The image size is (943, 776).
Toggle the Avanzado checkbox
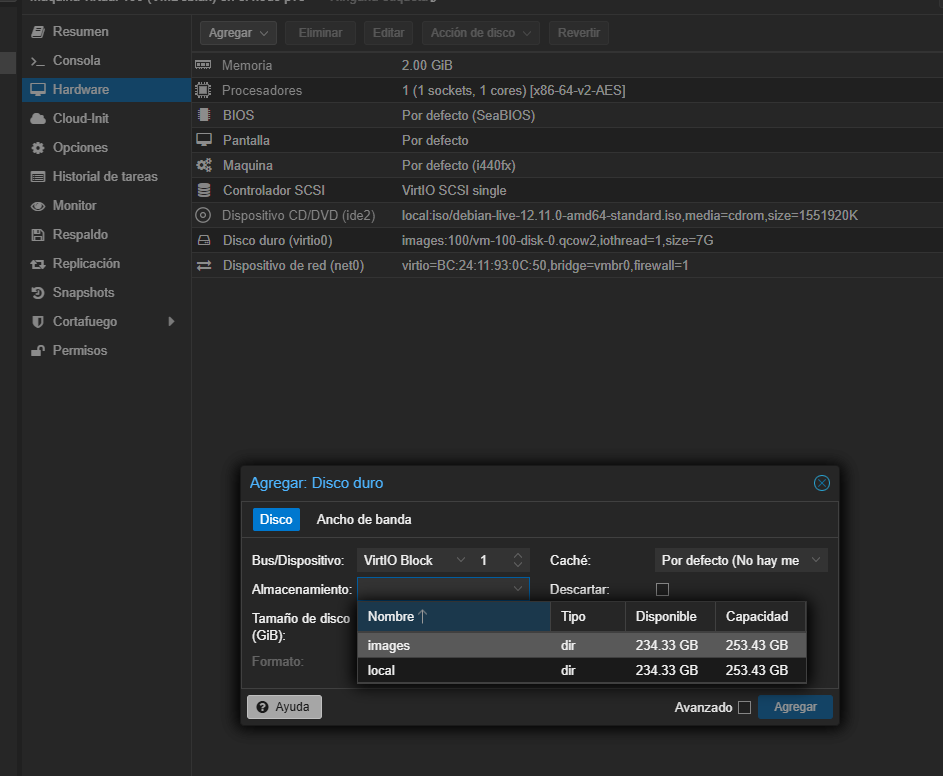click(x=744, y=708)
